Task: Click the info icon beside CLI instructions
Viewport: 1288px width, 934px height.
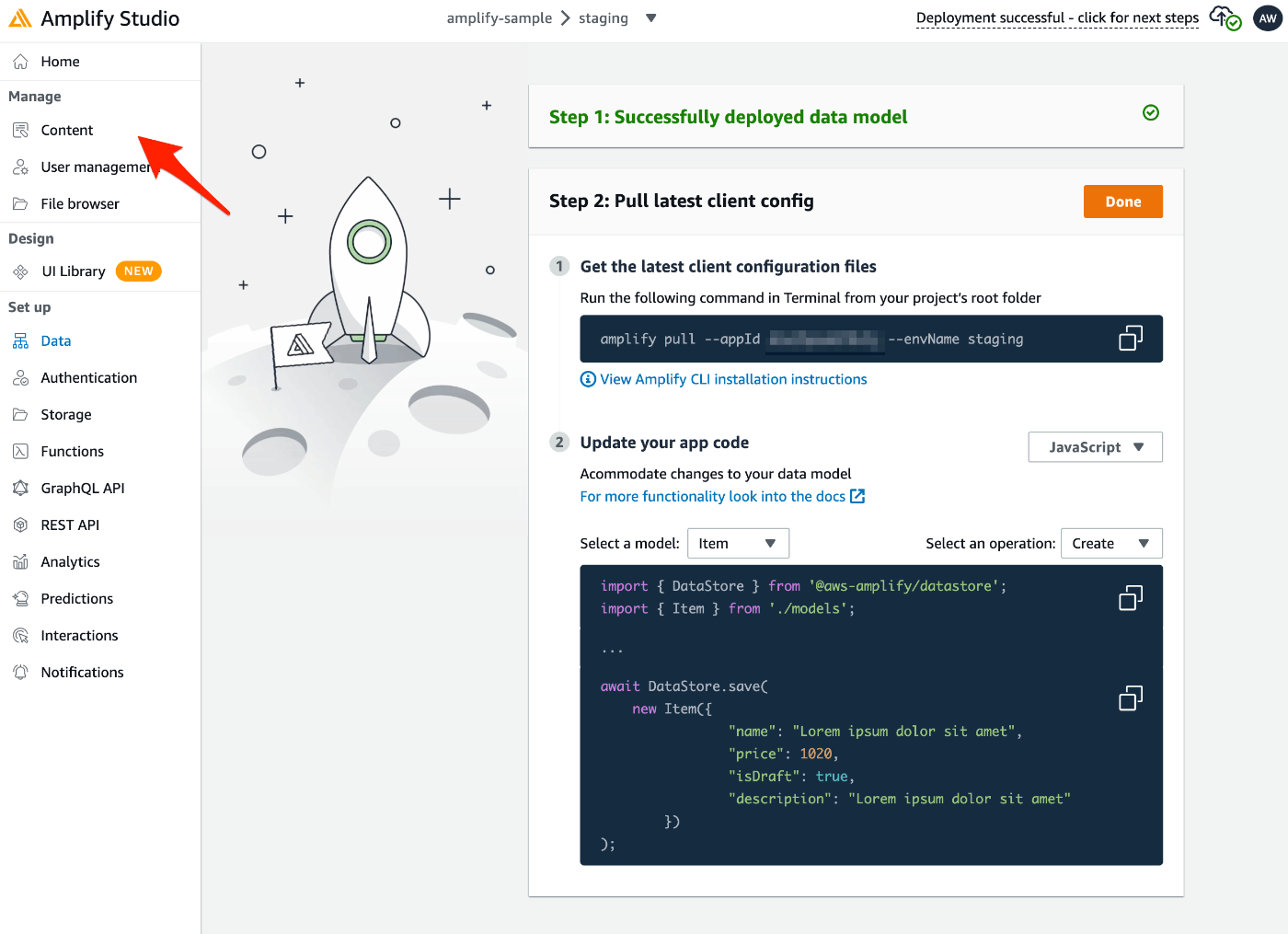Action: [588, 379]
